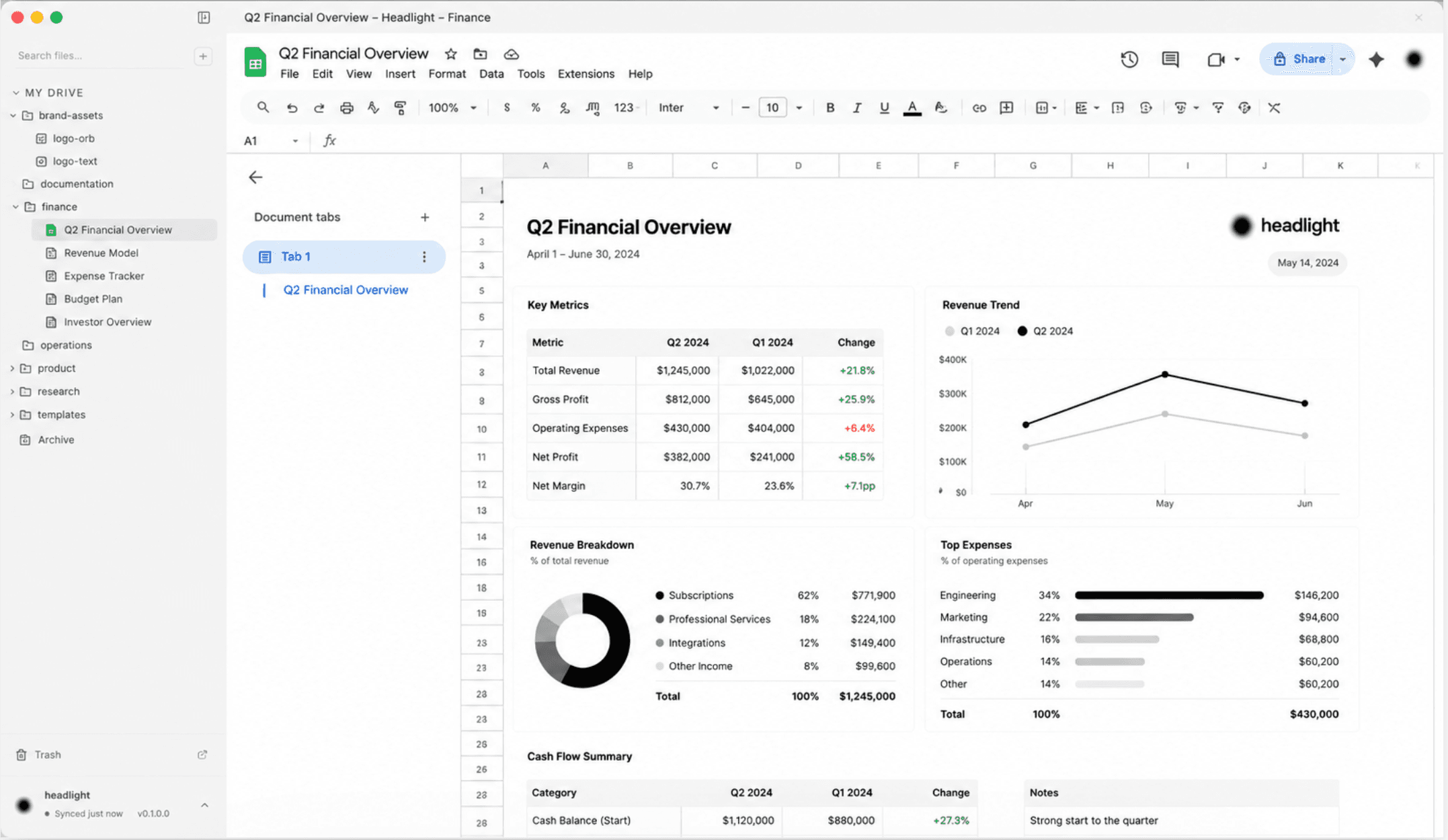Open the video call dropdown arrow
1448x840 pixels.
[x=1237, y=59]
